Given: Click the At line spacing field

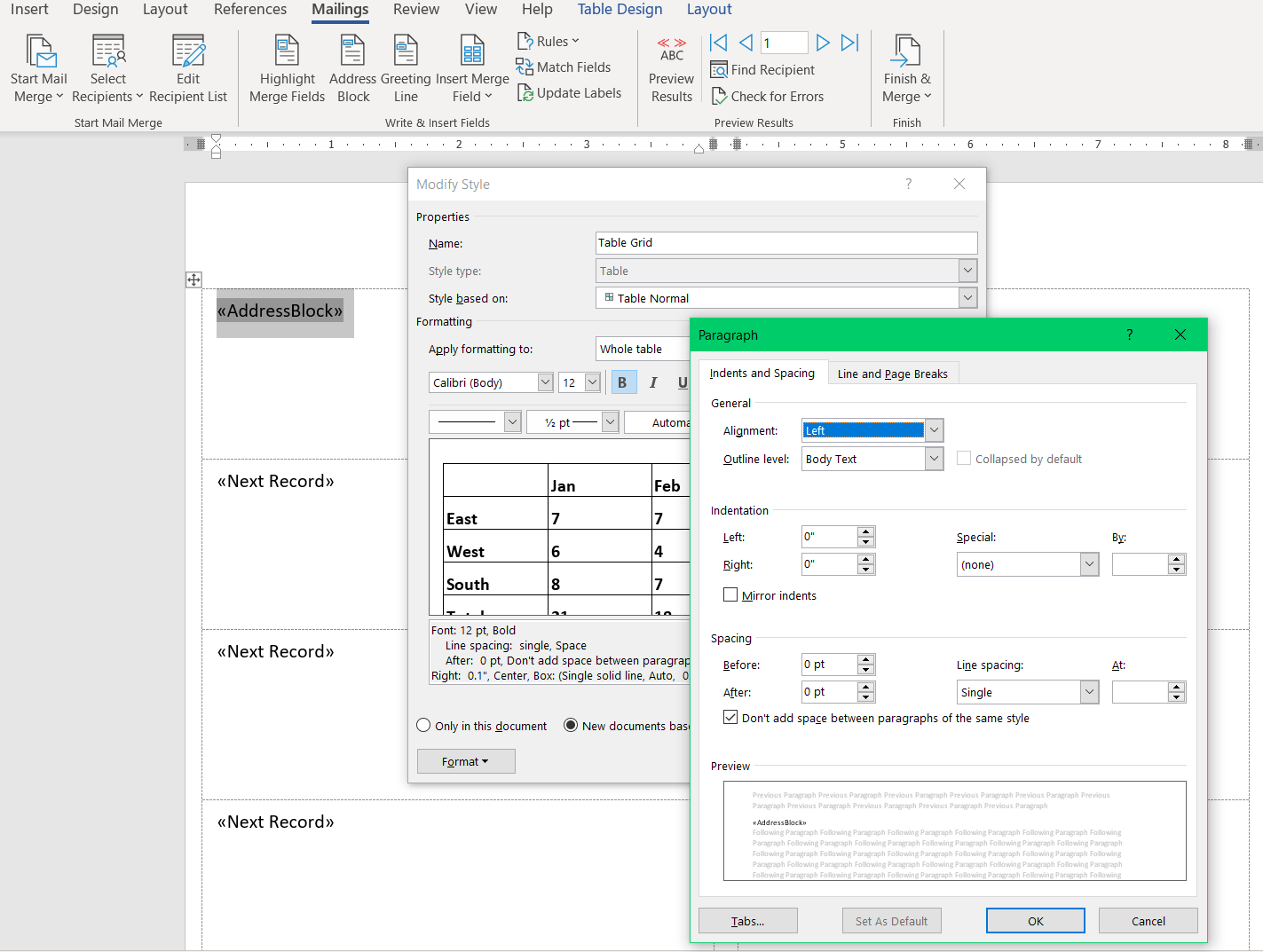Looking at the screenshot, I should pyautogui.click(x=1140, y=692).
